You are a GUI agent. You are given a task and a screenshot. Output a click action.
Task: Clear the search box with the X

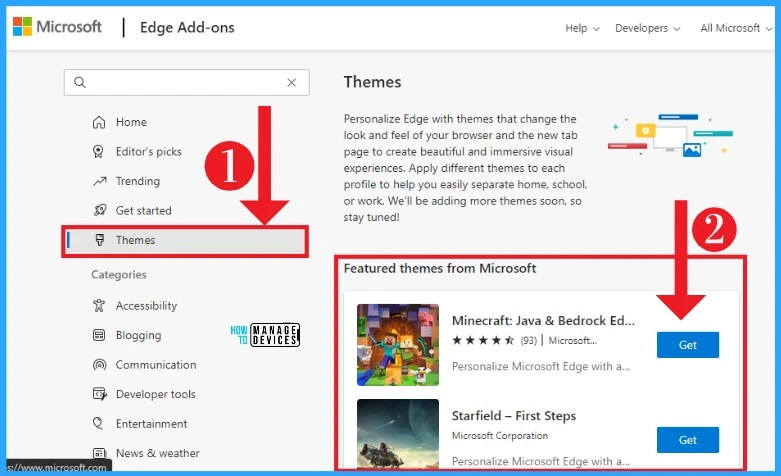pos(291,82)
